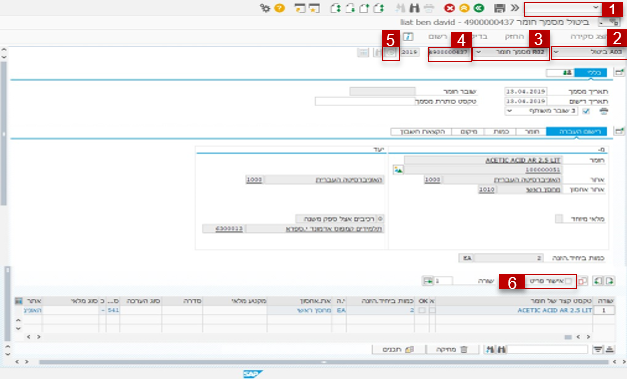Viewport: 627px width, 379px height.
Task: Click the Find binoculars icon below the item table
Action: [501, 350]
